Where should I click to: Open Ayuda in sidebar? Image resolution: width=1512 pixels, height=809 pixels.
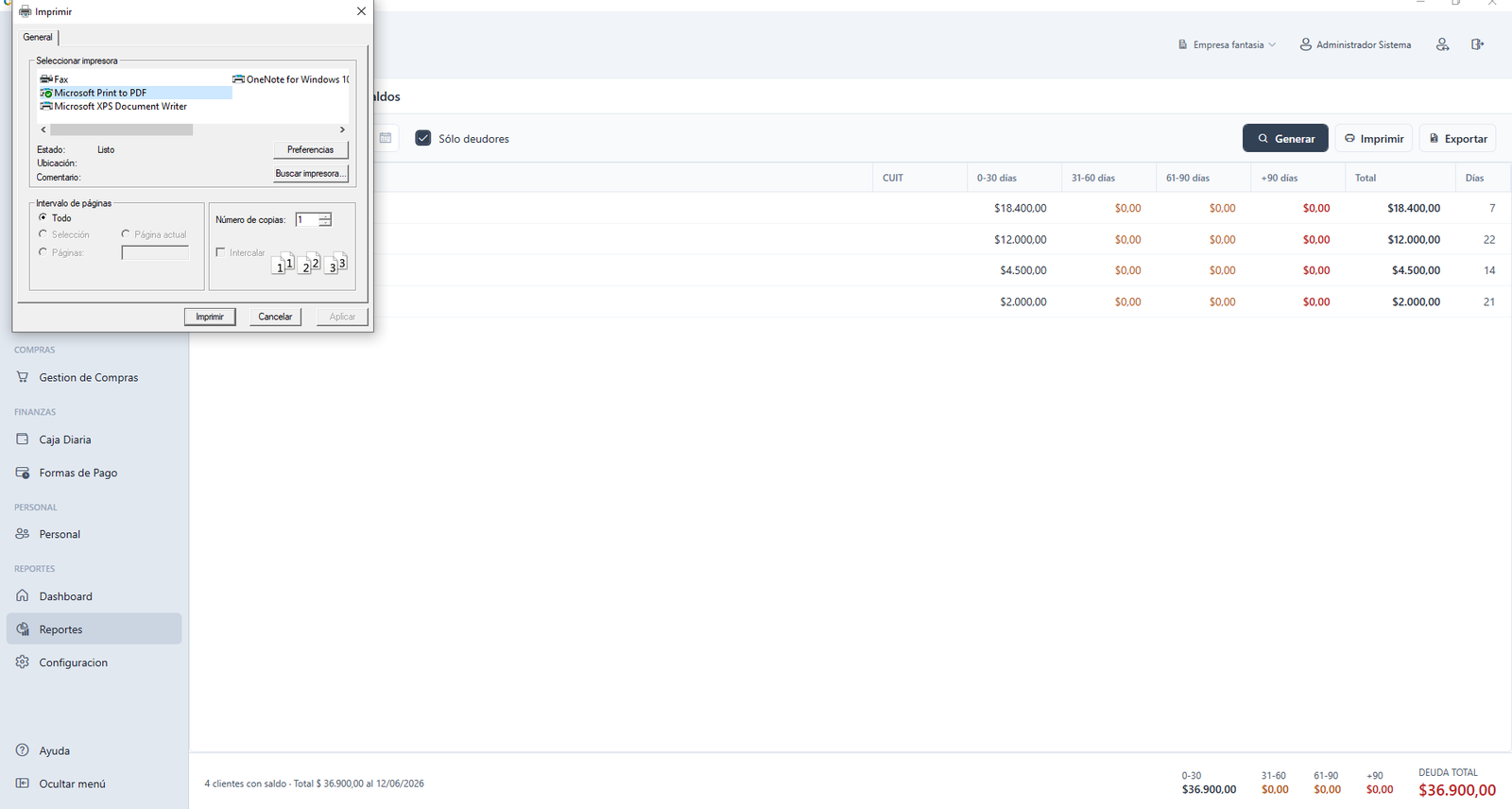tap(94, 750)
